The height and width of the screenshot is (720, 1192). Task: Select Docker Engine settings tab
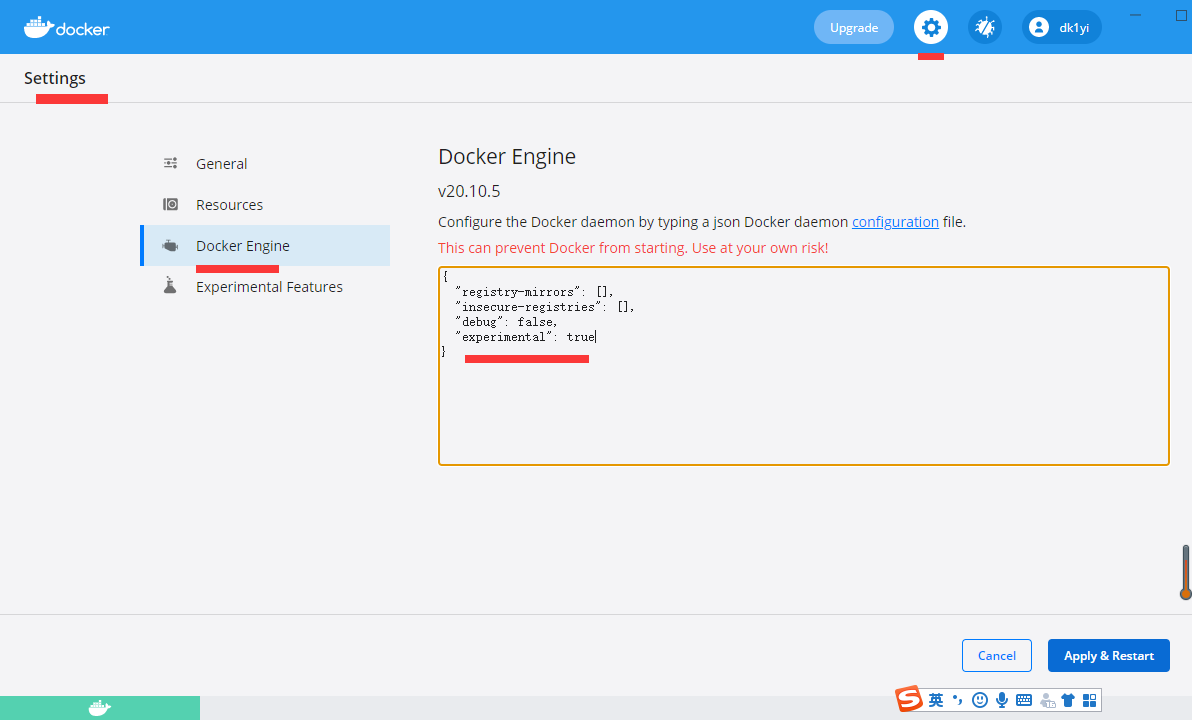(265, 246)
